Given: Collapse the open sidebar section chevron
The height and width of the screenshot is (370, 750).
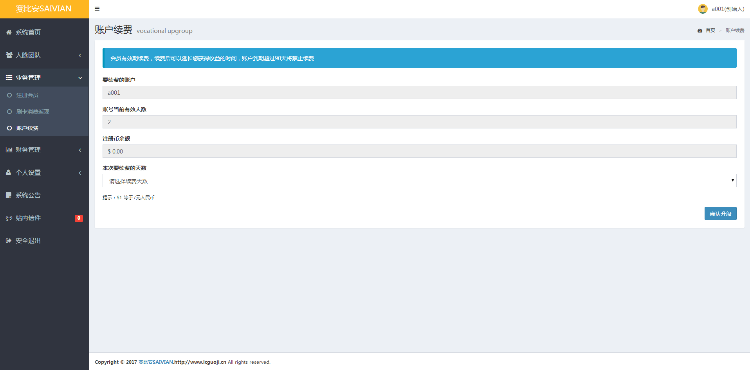Looking at the screenshot, I should pyautogui.click(x=80, y=78).
